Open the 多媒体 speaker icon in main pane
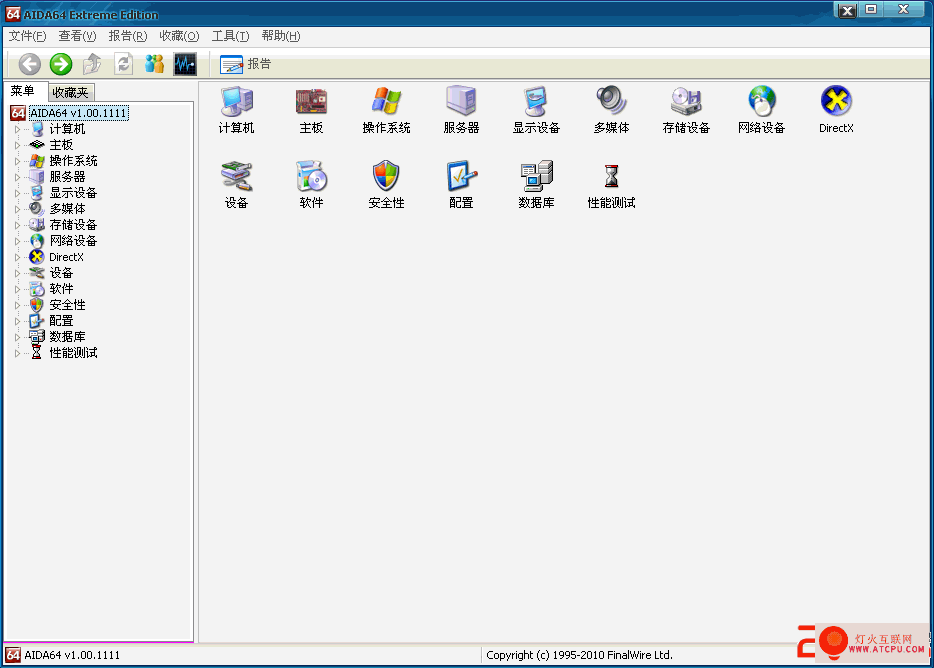The width and height of the screenshot is (934, 668). coord(612,110)
